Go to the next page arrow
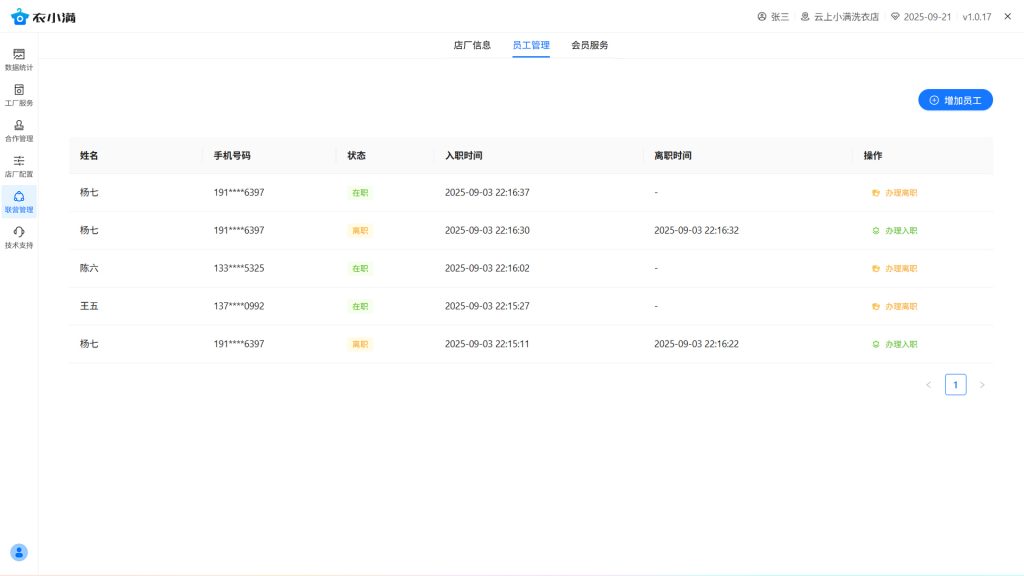Screen dimensions: 1024x576 point(982,385)
